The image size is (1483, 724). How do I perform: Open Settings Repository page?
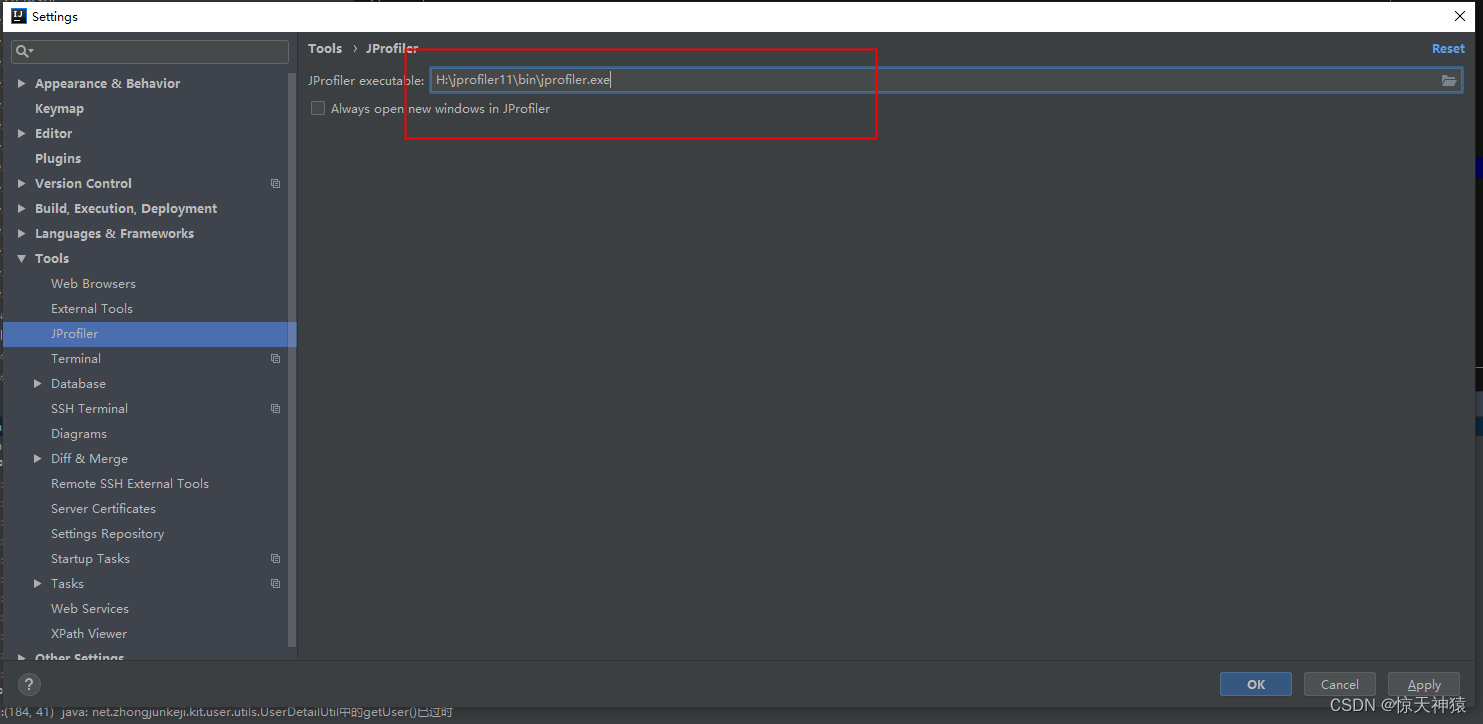point(107,534)
